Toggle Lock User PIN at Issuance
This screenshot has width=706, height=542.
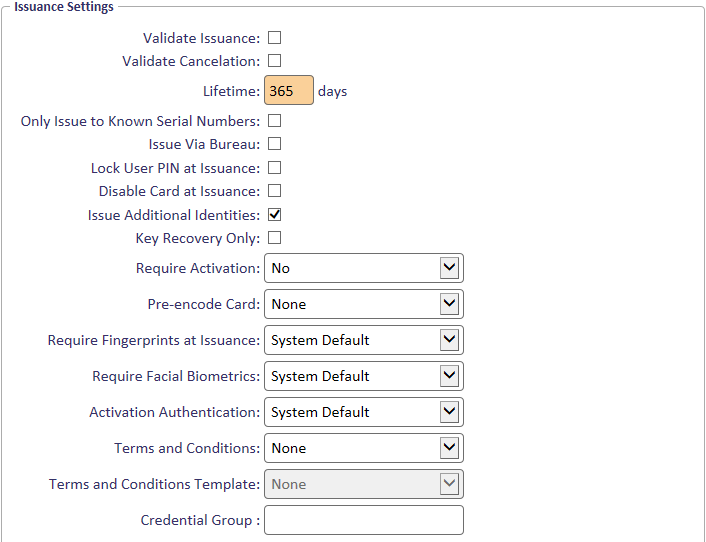275,168
